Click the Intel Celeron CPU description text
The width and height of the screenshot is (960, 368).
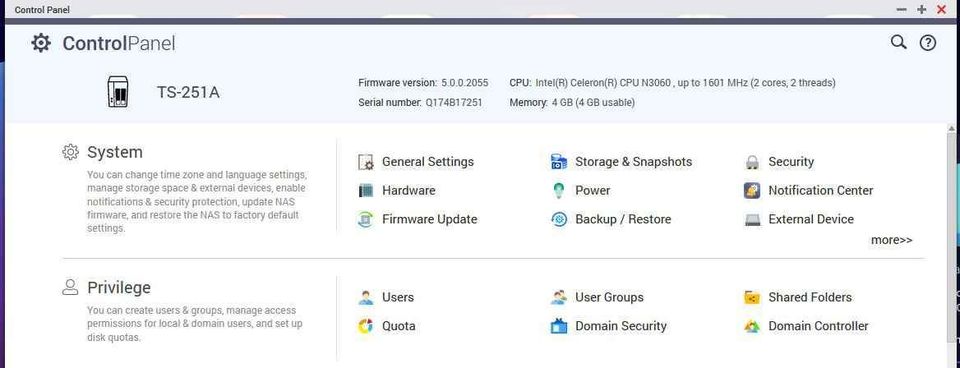685,83
